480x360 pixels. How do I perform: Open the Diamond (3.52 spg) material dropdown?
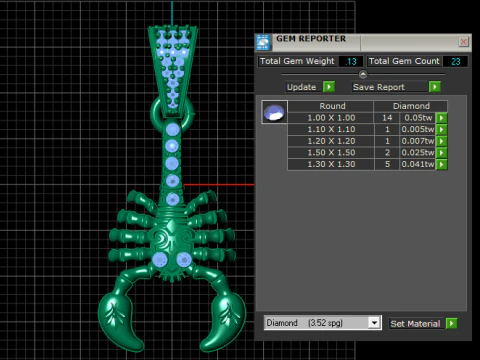tap(375, 323)
